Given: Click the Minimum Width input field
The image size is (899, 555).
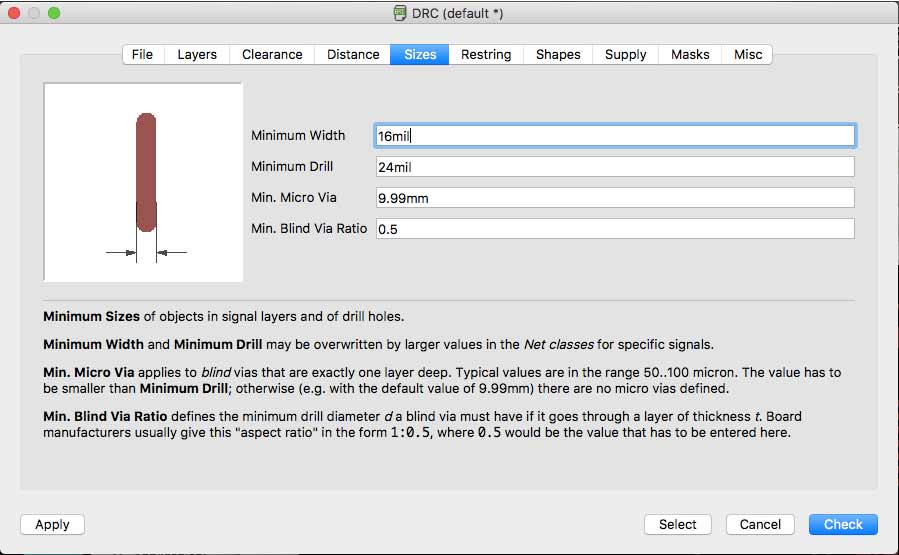Looking at the screenshot, I should click(x=615, y=136).
